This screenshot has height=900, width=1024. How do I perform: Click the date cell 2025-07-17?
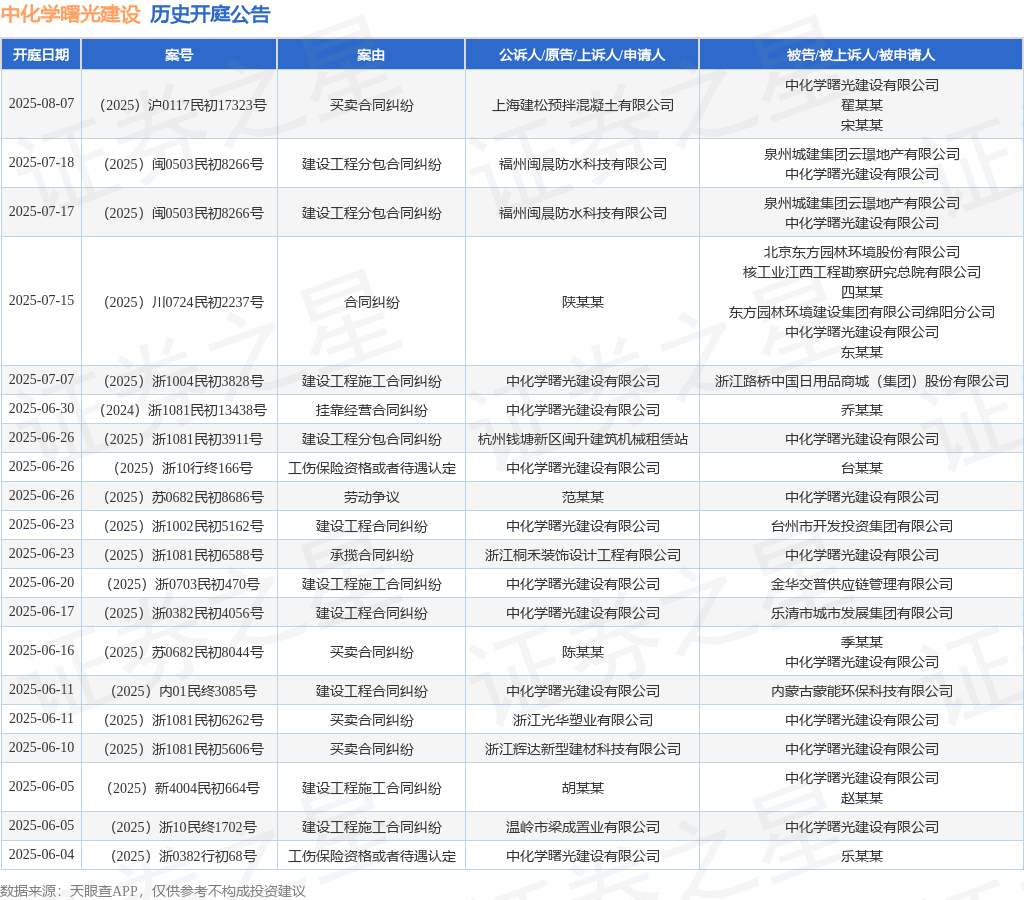[x=41, y=211]
